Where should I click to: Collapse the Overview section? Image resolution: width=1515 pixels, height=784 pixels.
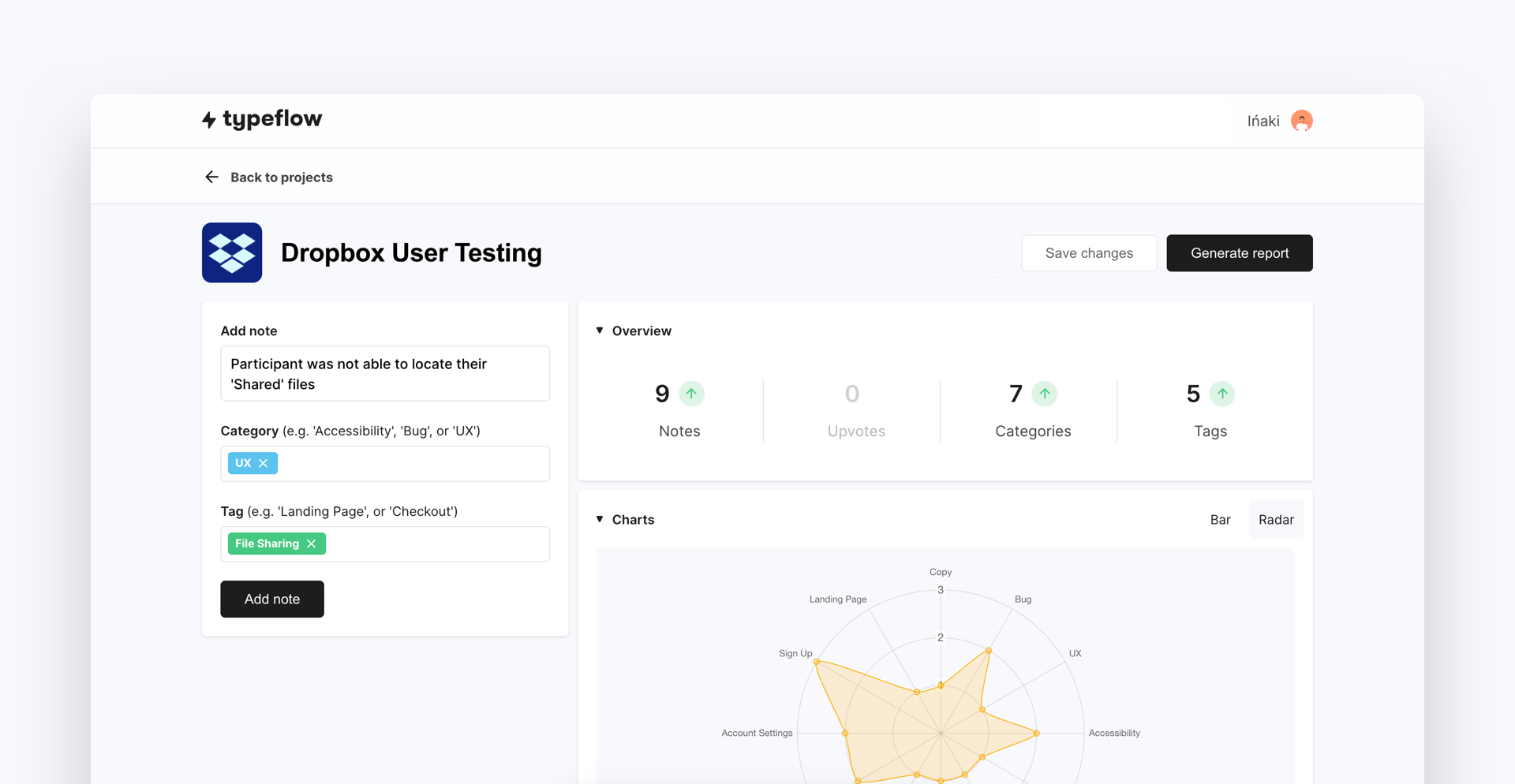600,330
